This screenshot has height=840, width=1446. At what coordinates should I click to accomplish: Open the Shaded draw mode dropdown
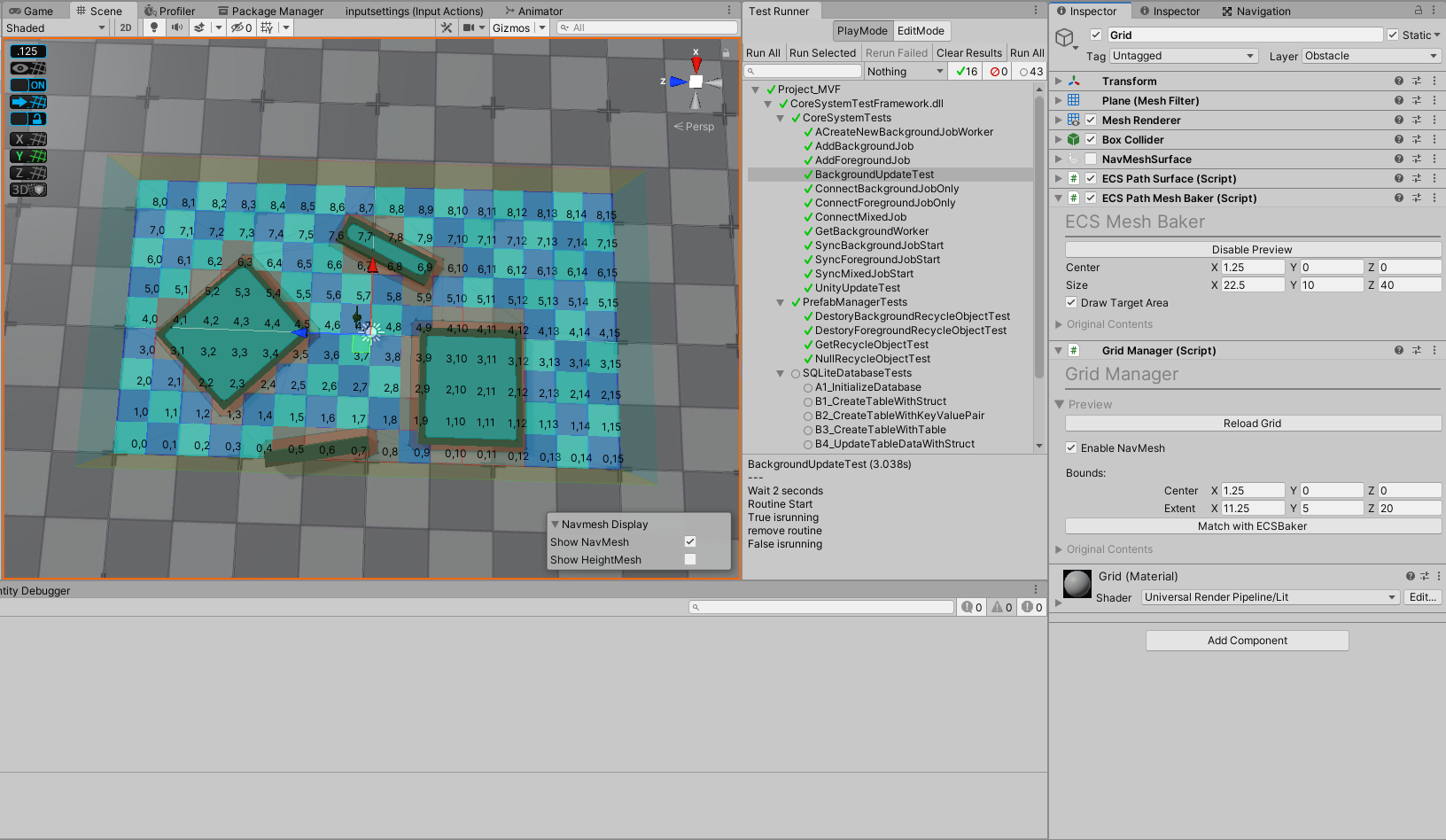(55, 27)
